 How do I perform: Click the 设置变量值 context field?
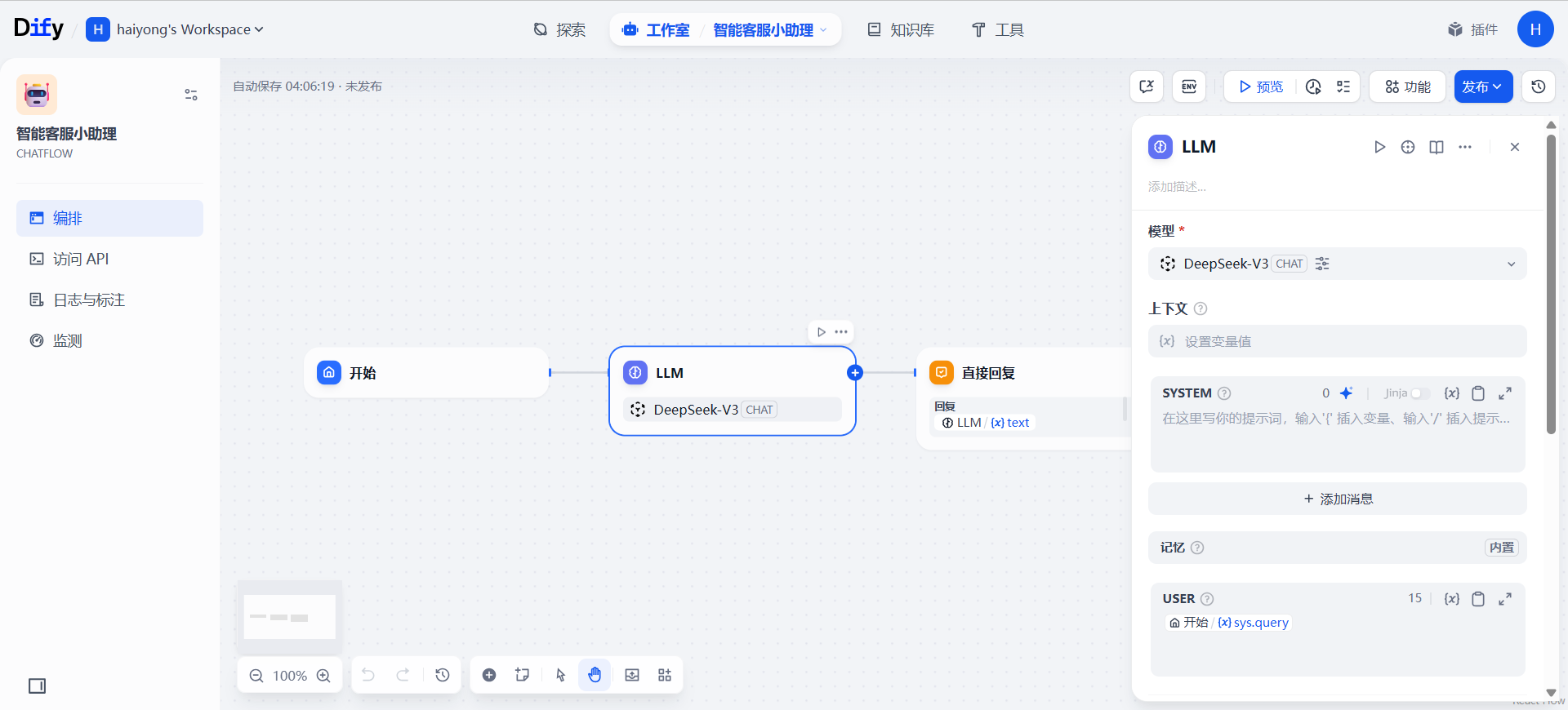coord(1337,341)
